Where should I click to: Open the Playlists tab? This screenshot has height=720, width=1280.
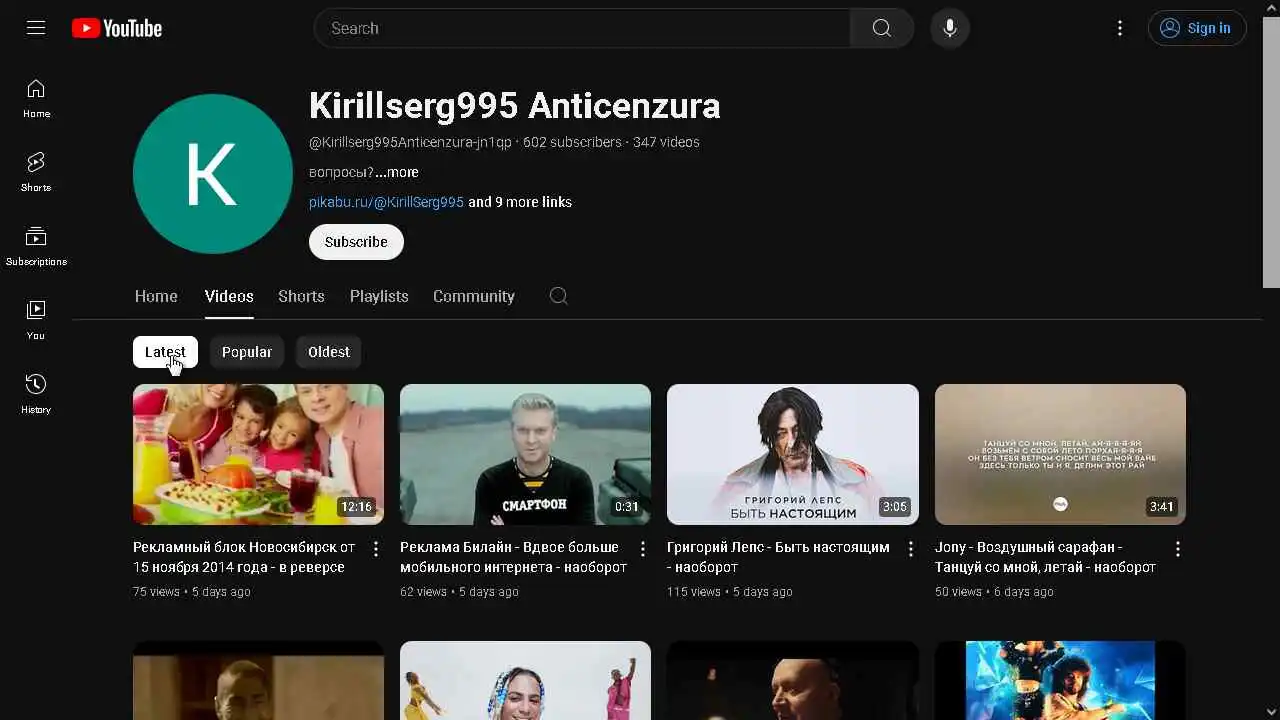pos(379,296)
